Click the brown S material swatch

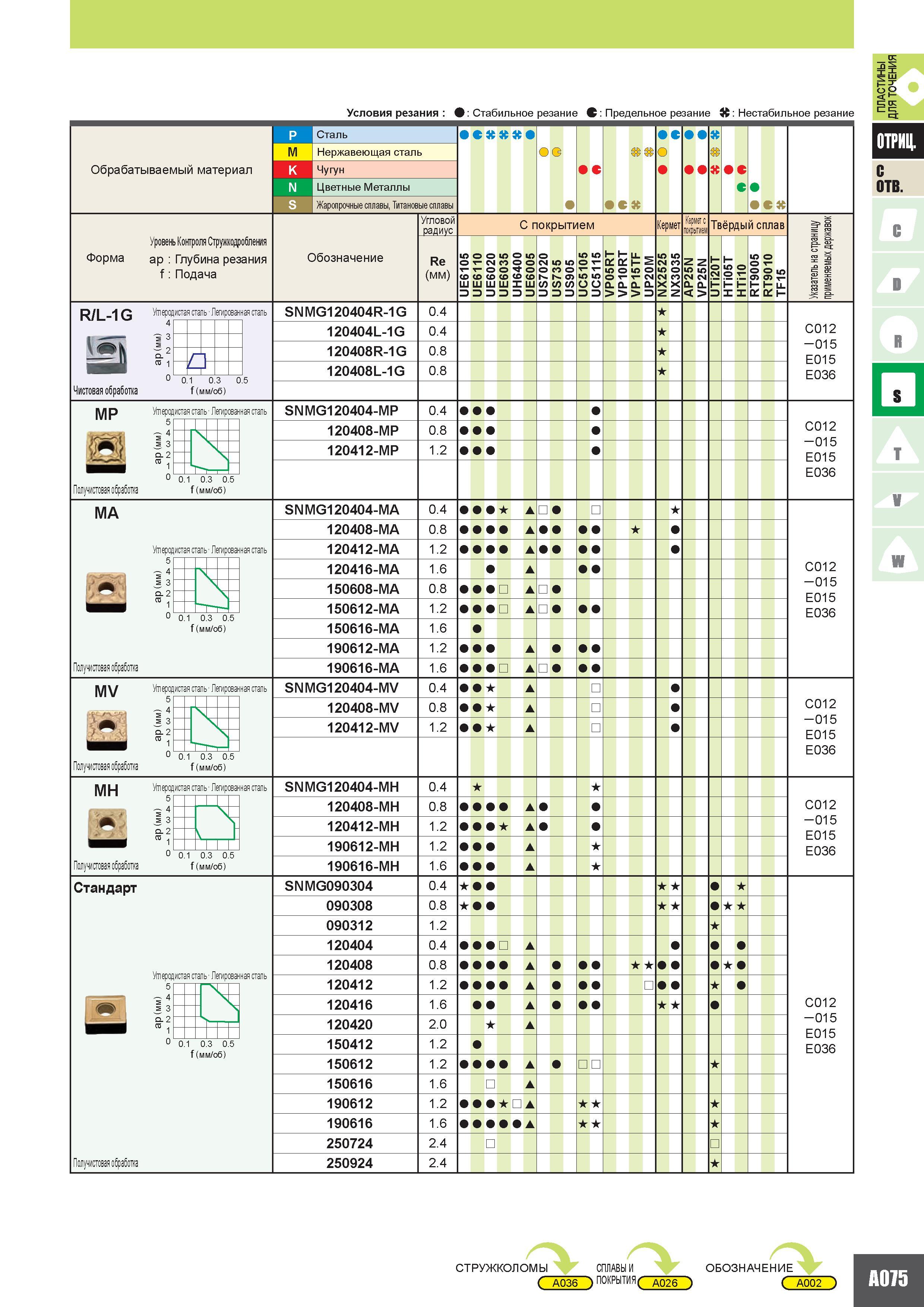(292, 205)
